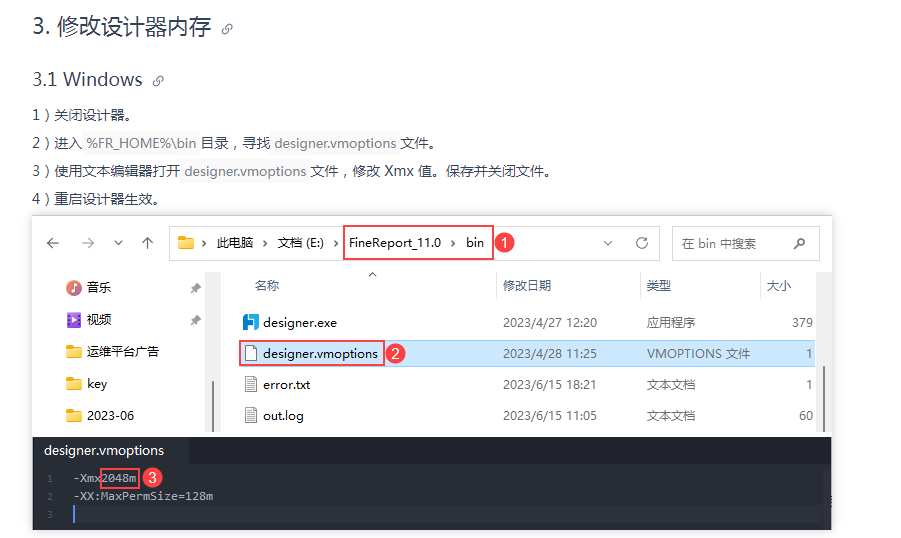Click anchor link icon beside 修改设计器内存 heading
Screen dimensions: 901x538
(x=227, y=29)
